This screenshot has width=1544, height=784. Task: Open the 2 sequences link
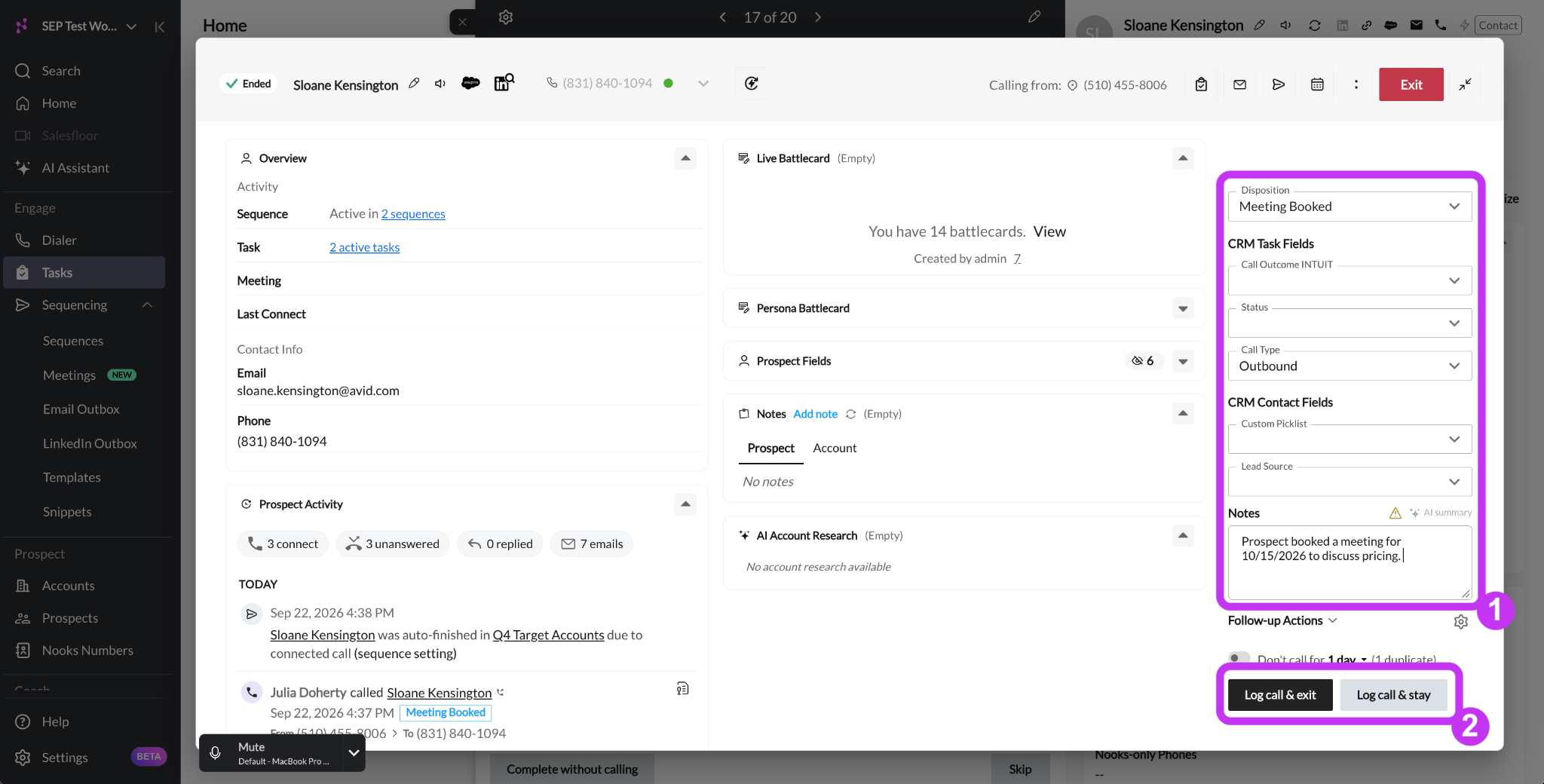click(x=413, y=214)
